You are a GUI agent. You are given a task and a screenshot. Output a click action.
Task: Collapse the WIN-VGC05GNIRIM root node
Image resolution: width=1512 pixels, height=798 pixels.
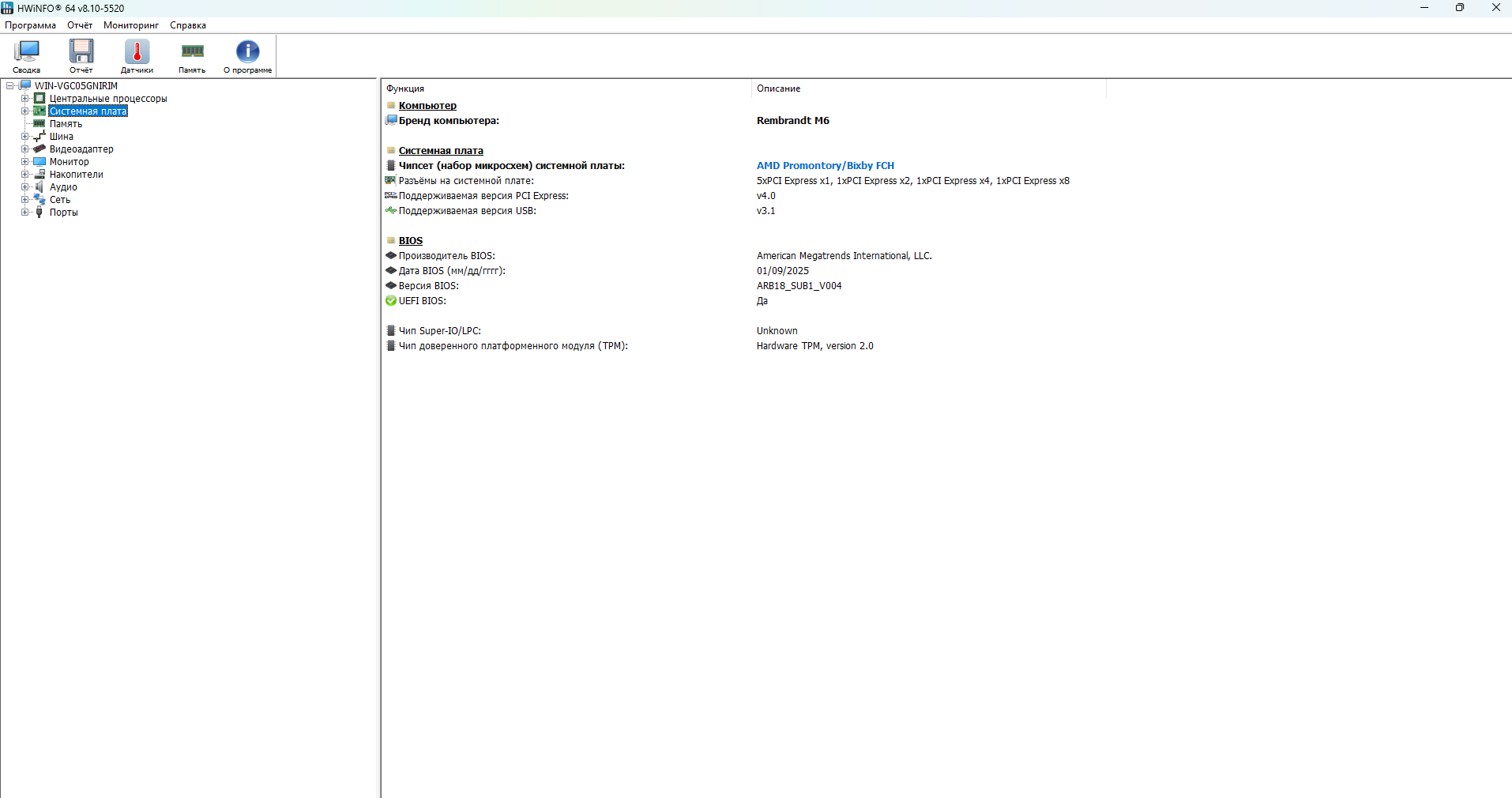coord(10,86)
